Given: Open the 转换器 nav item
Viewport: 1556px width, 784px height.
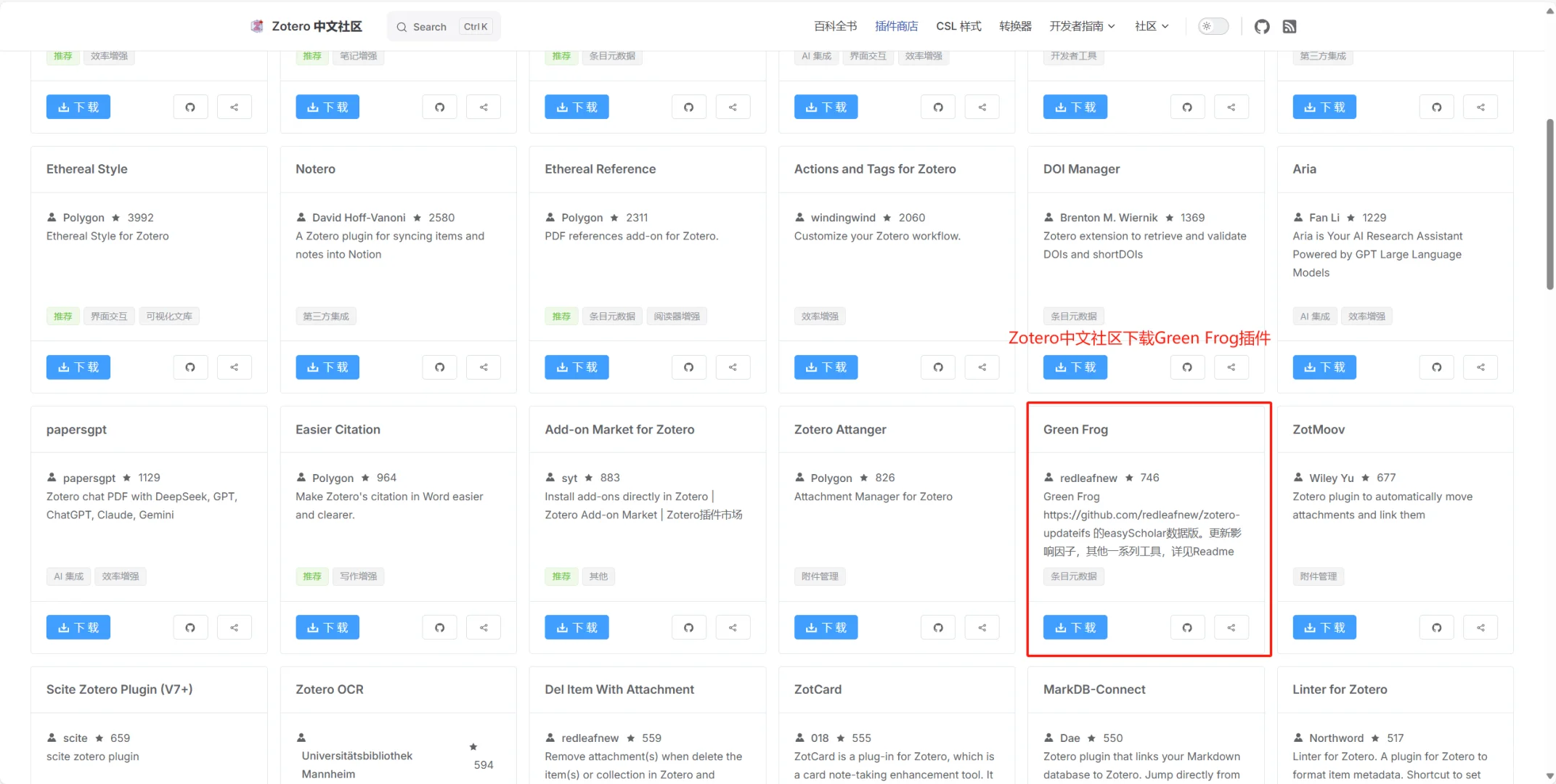Looking at the screenshot, I should (x=1015, y=27).
